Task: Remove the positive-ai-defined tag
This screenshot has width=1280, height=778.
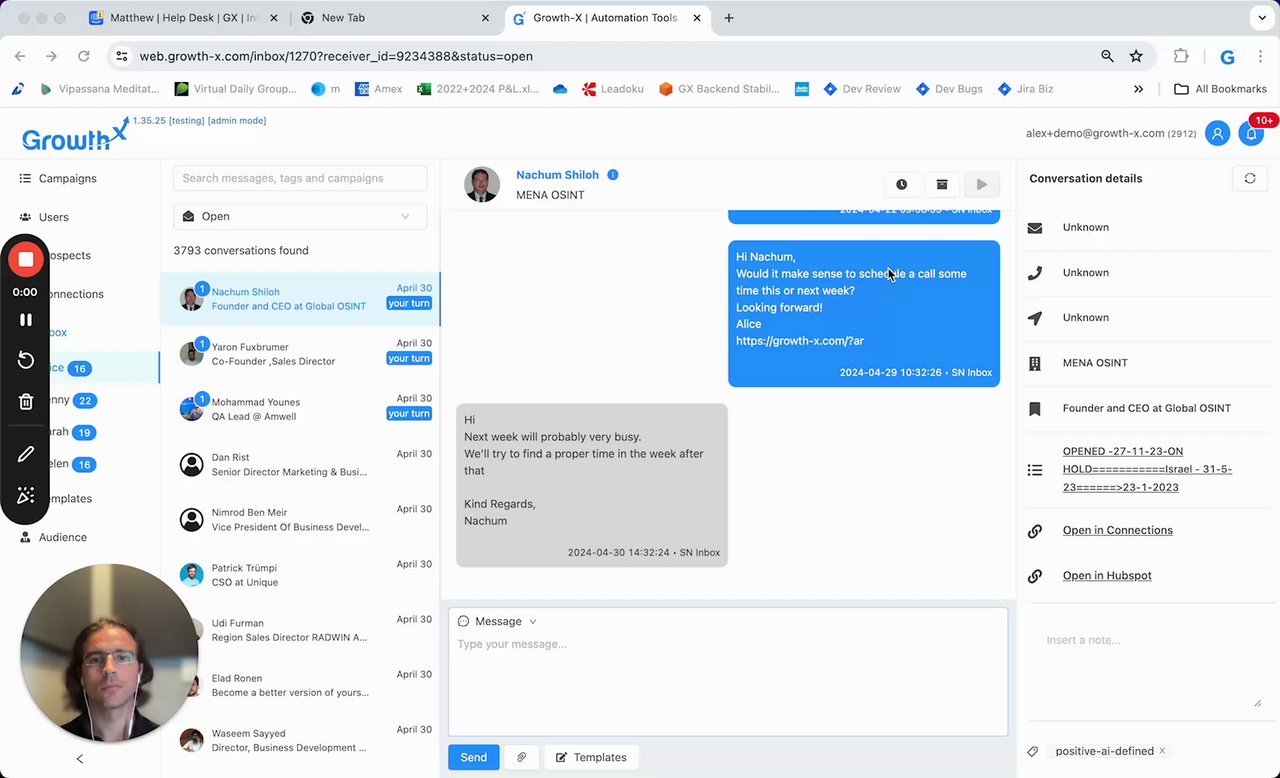Action: pos(1162,751)
